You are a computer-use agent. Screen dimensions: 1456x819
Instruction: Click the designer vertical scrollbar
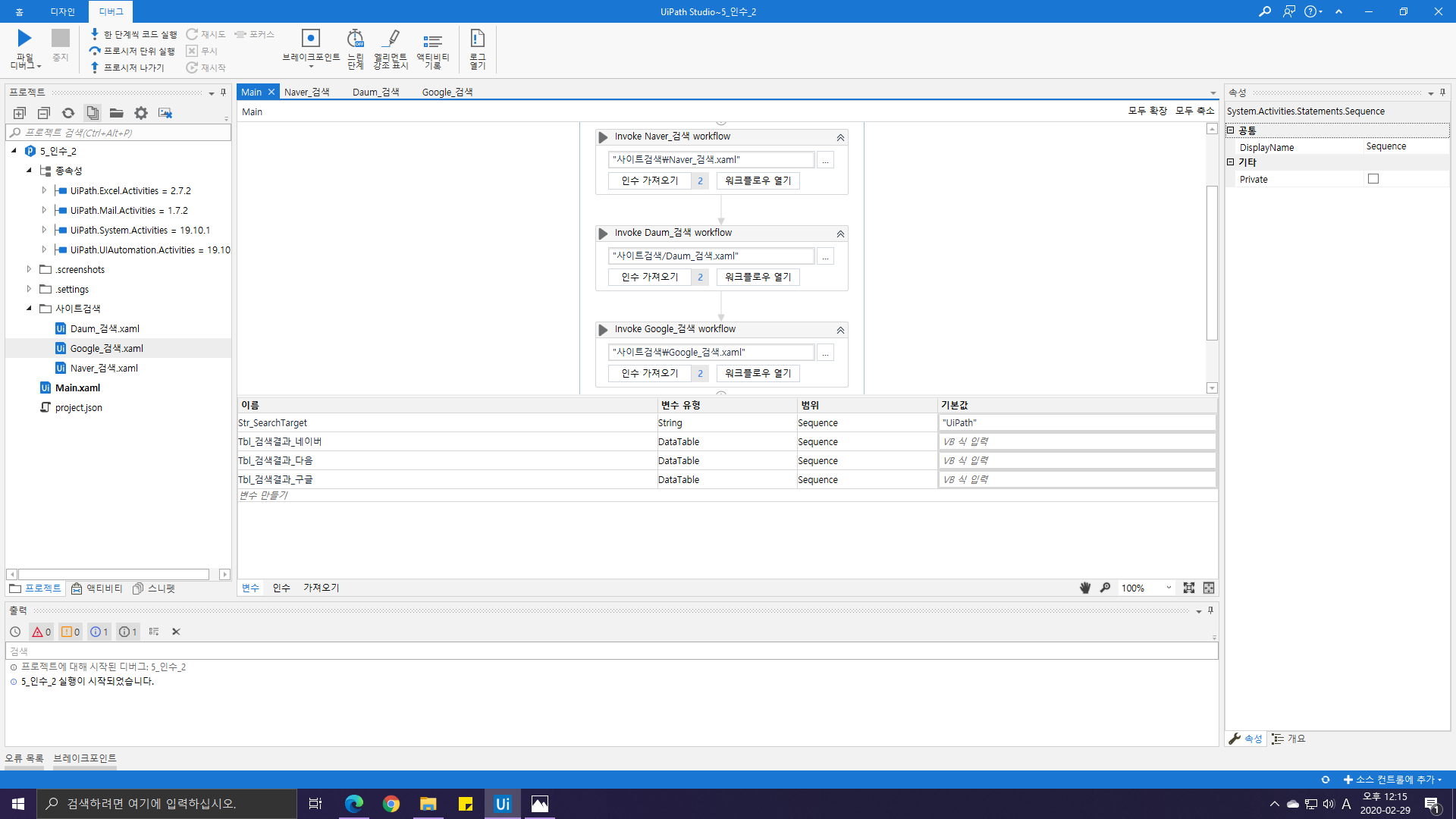click(1212, 262)
